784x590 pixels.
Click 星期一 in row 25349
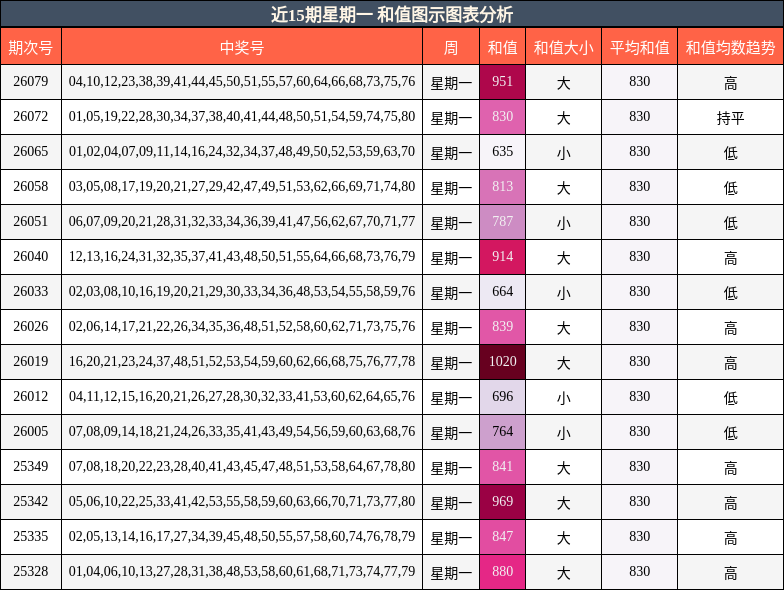pos(451,468)
